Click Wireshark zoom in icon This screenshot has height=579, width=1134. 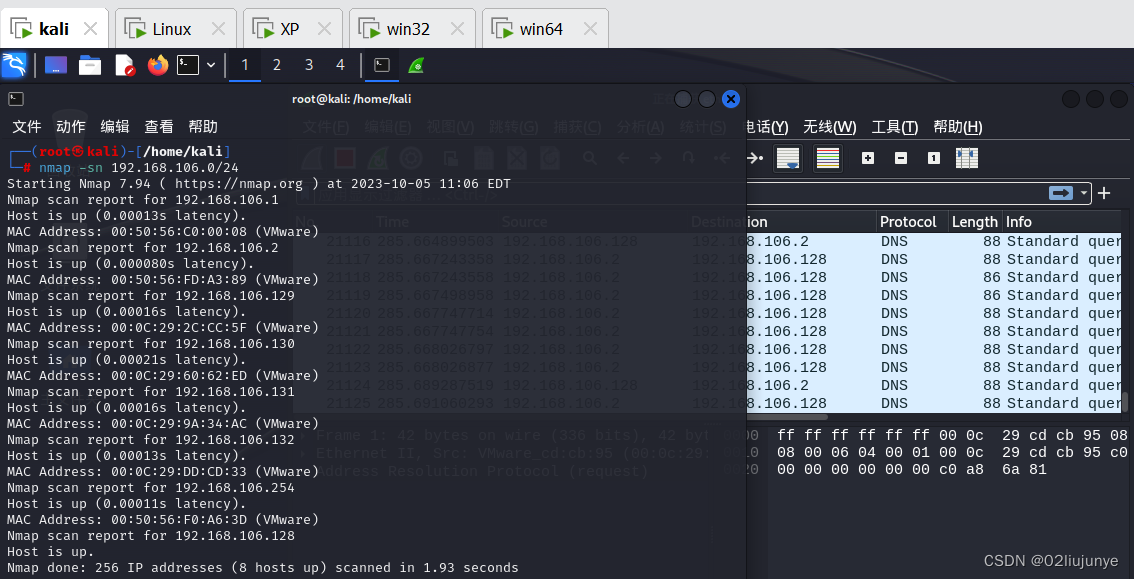pyautogui.click(x=868, y=158)
